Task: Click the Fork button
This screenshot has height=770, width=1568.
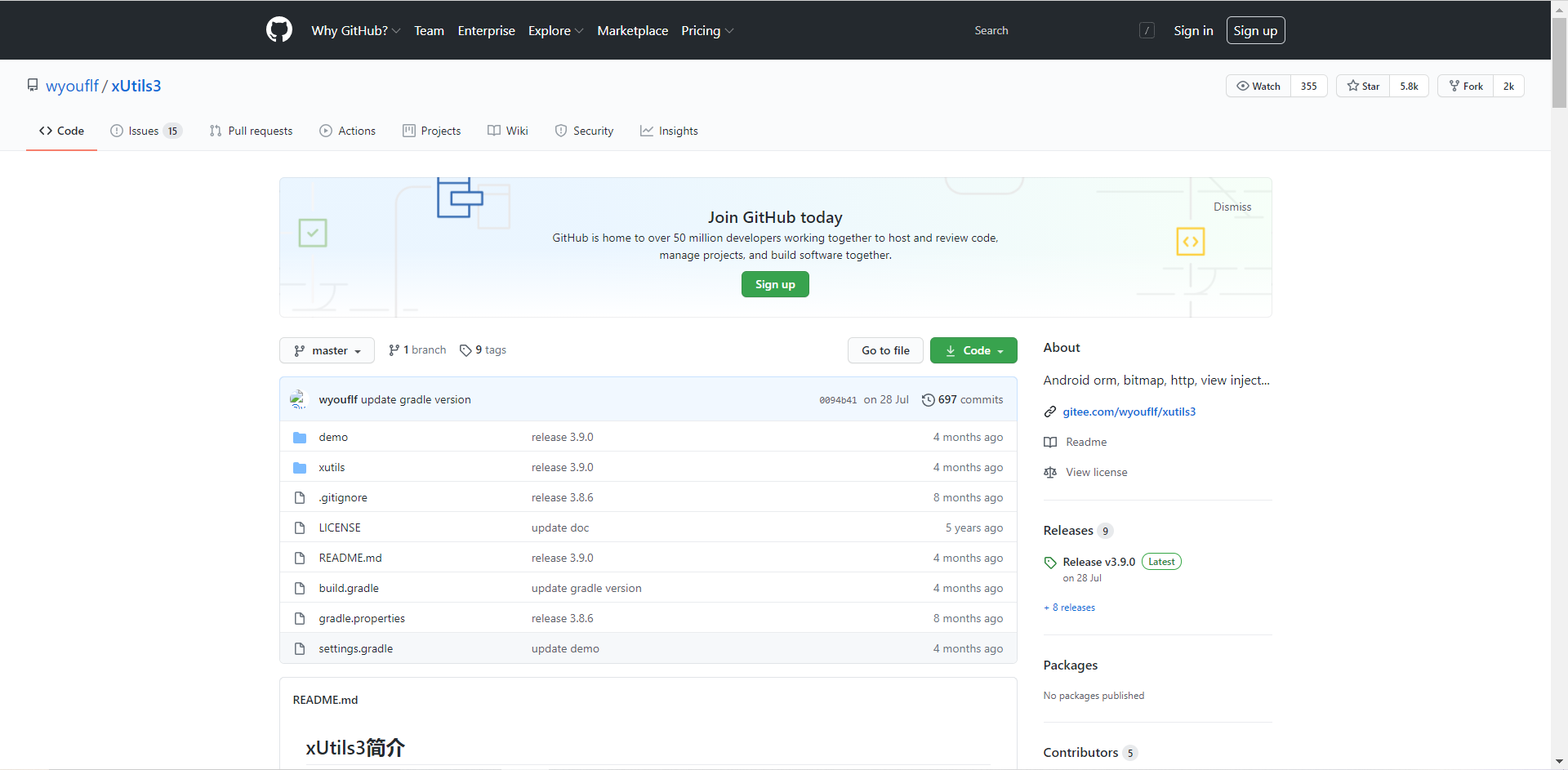Action: click(x=1466, y=86)
